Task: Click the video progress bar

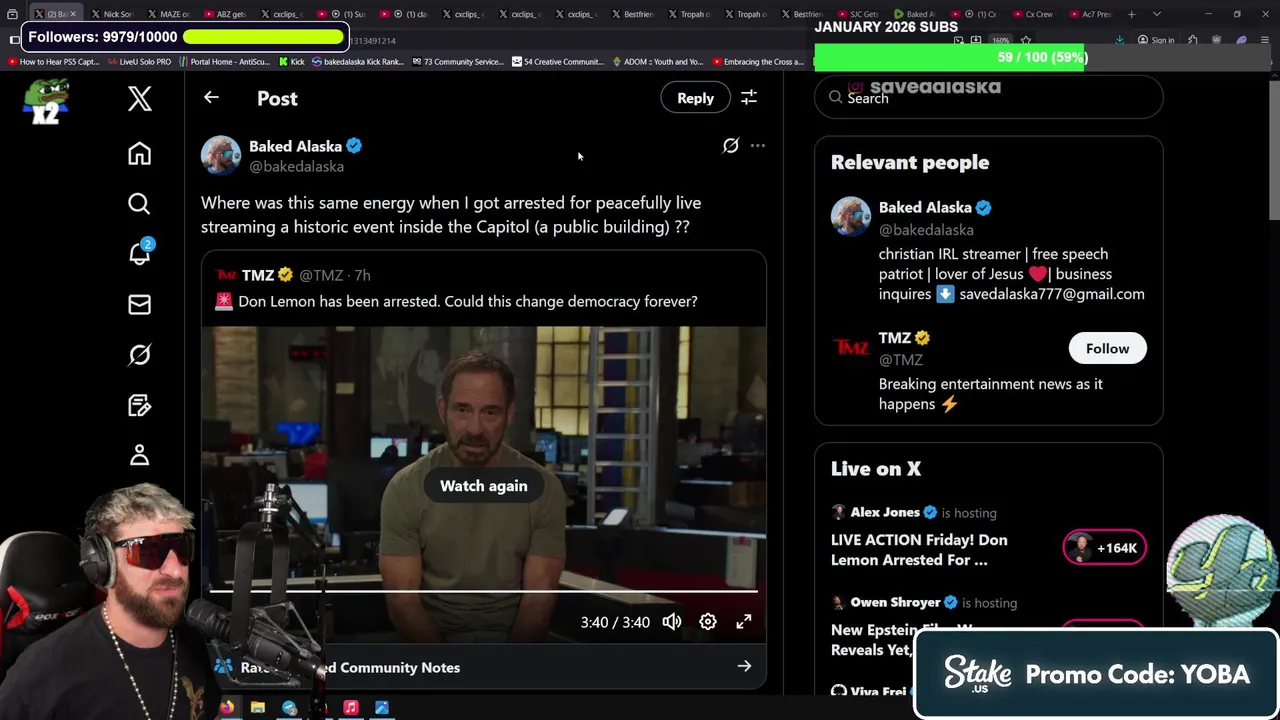Action: point(484,592)
